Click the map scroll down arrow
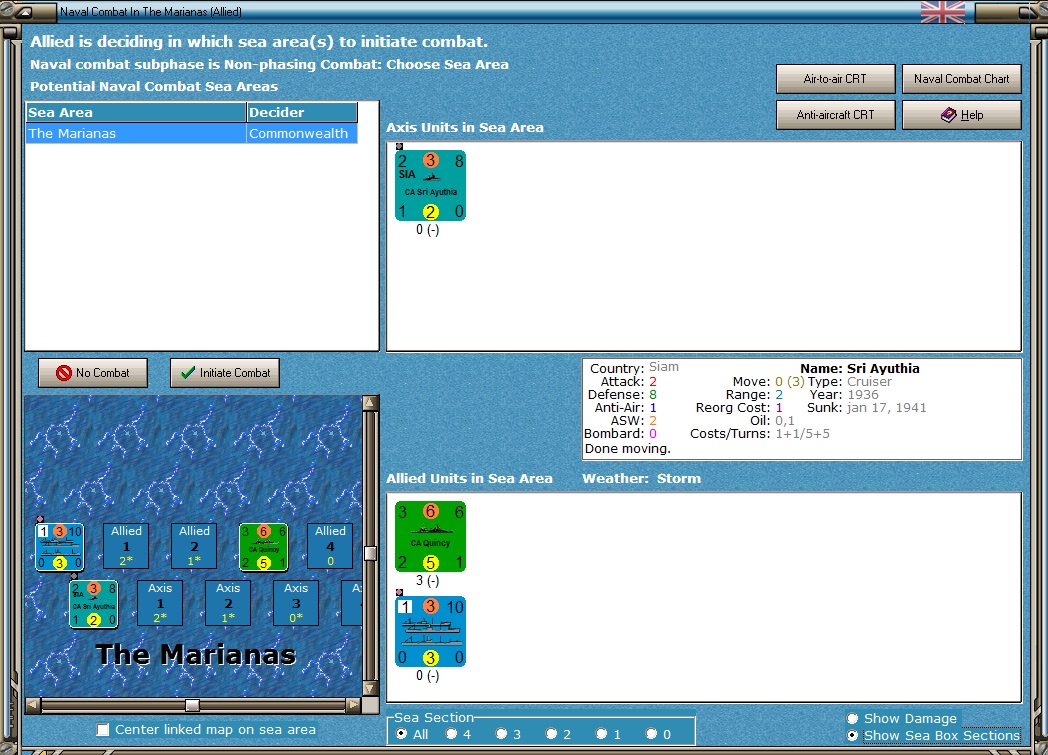This screenshot has width=1048, height=755. [x=370, y=688]
